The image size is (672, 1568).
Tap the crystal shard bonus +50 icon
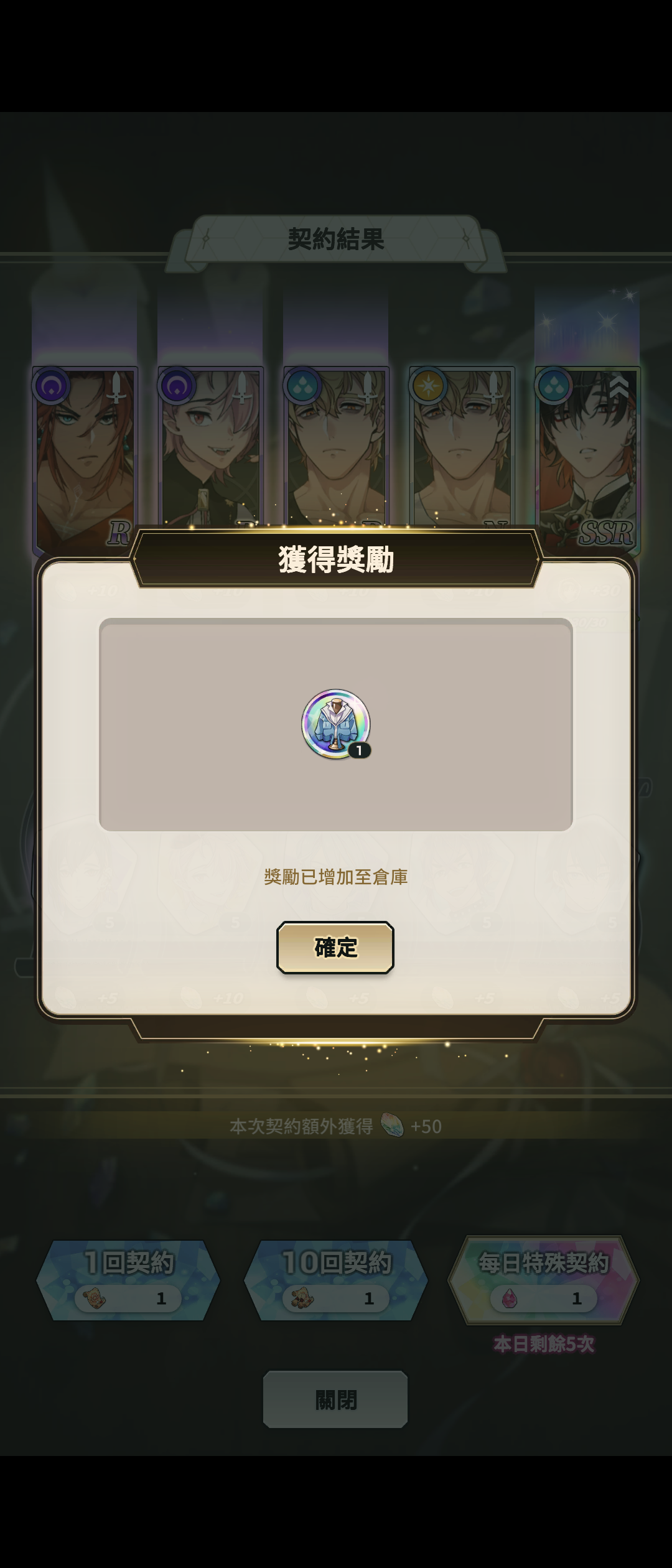point(392,1126)
